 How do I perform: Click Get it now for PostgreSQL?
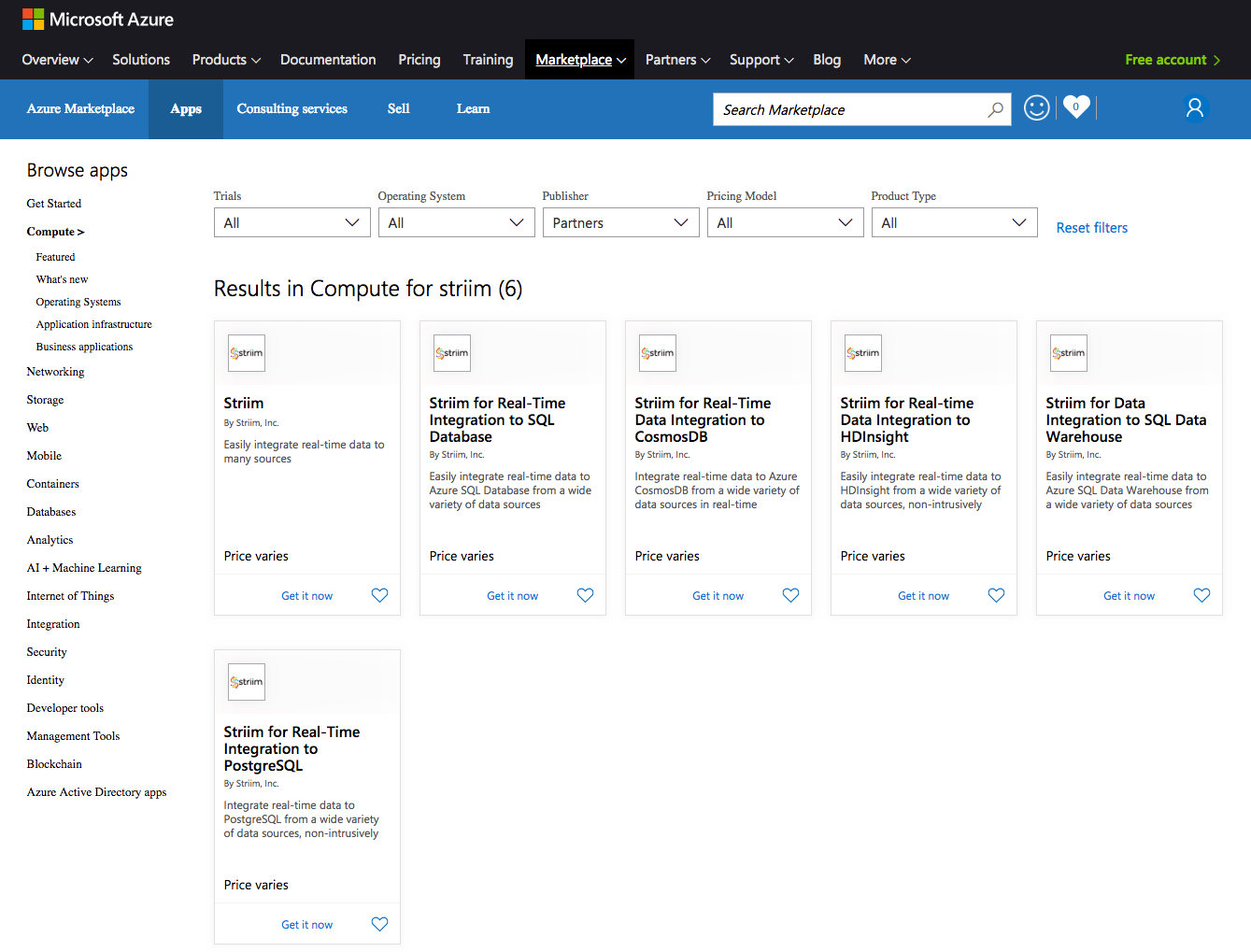pyautogui.click(x=306, y=925)
